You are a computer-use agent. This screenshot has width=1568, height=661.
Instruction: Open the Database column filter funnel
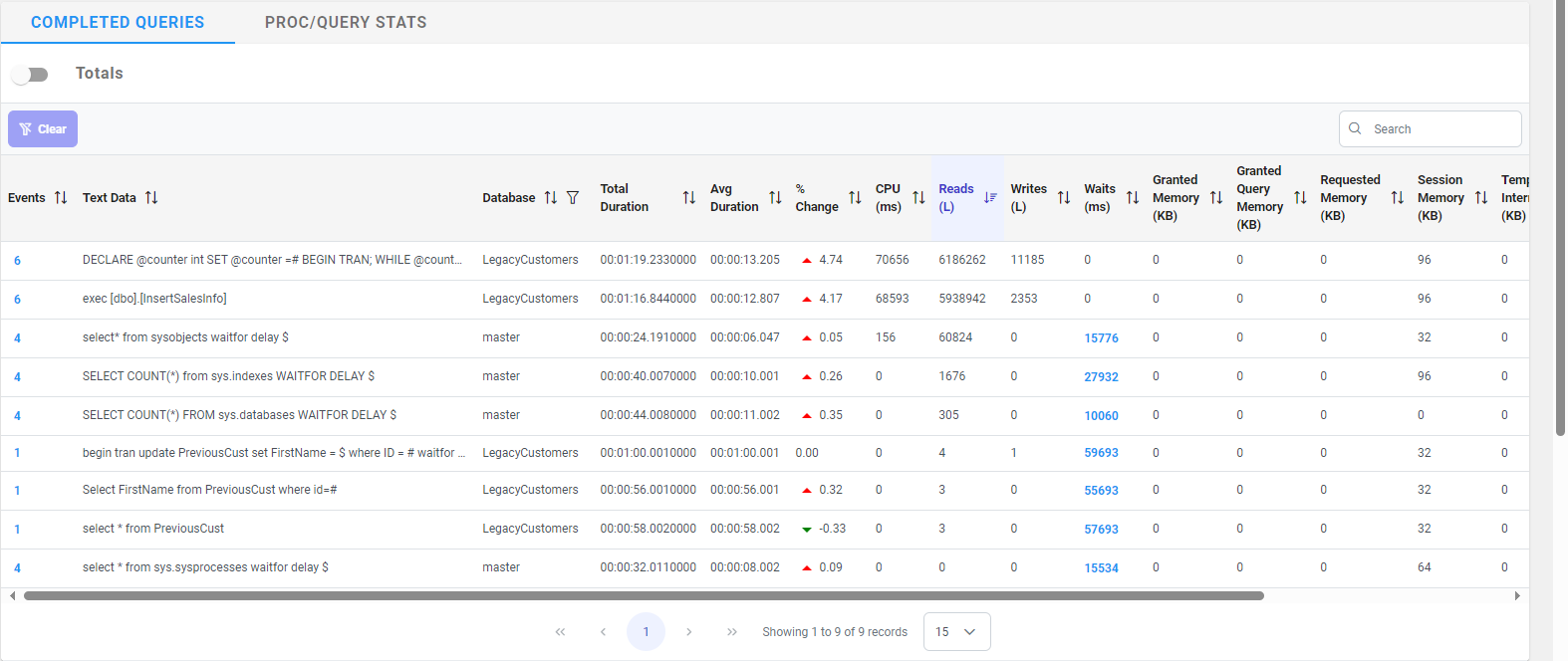[573, 197]
